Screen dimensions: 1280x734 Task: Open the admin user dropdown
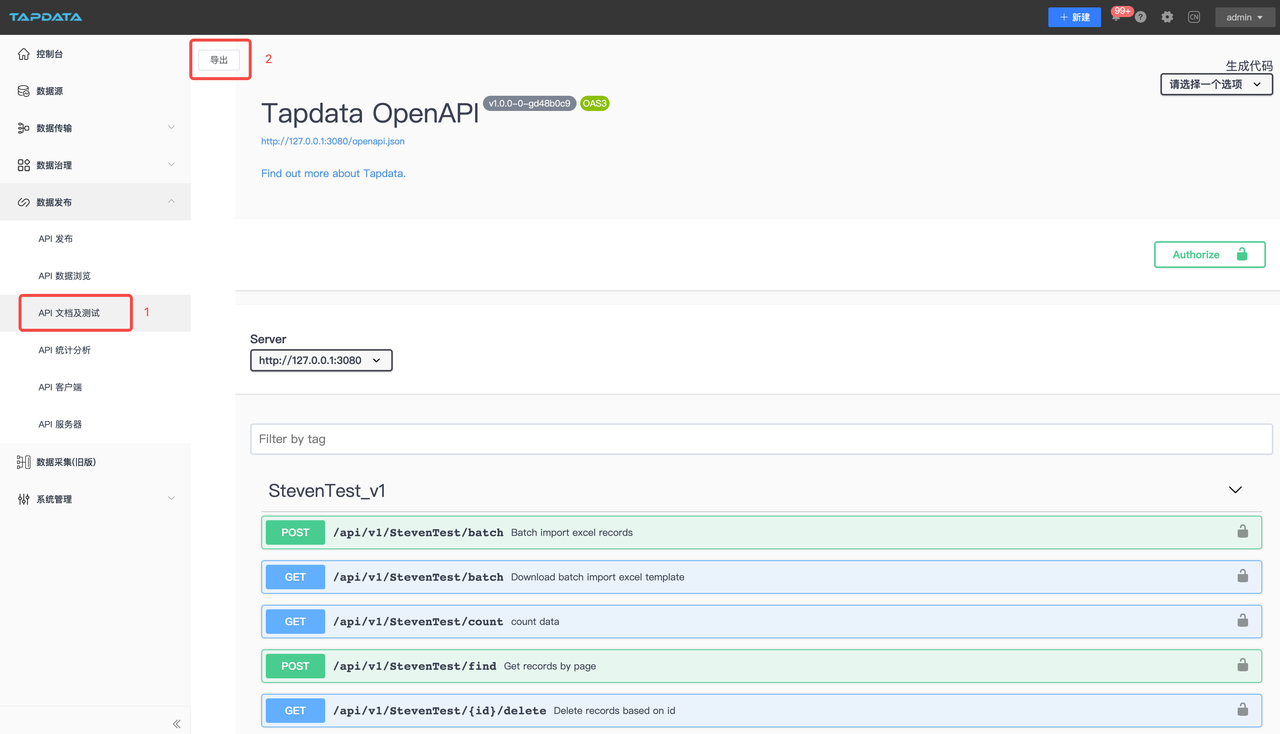1244,17
